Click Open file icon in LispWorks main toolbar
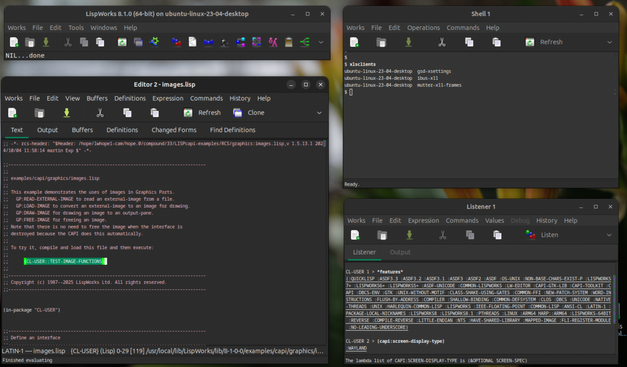This screenshot has width=627, height=367. [30, 42]
